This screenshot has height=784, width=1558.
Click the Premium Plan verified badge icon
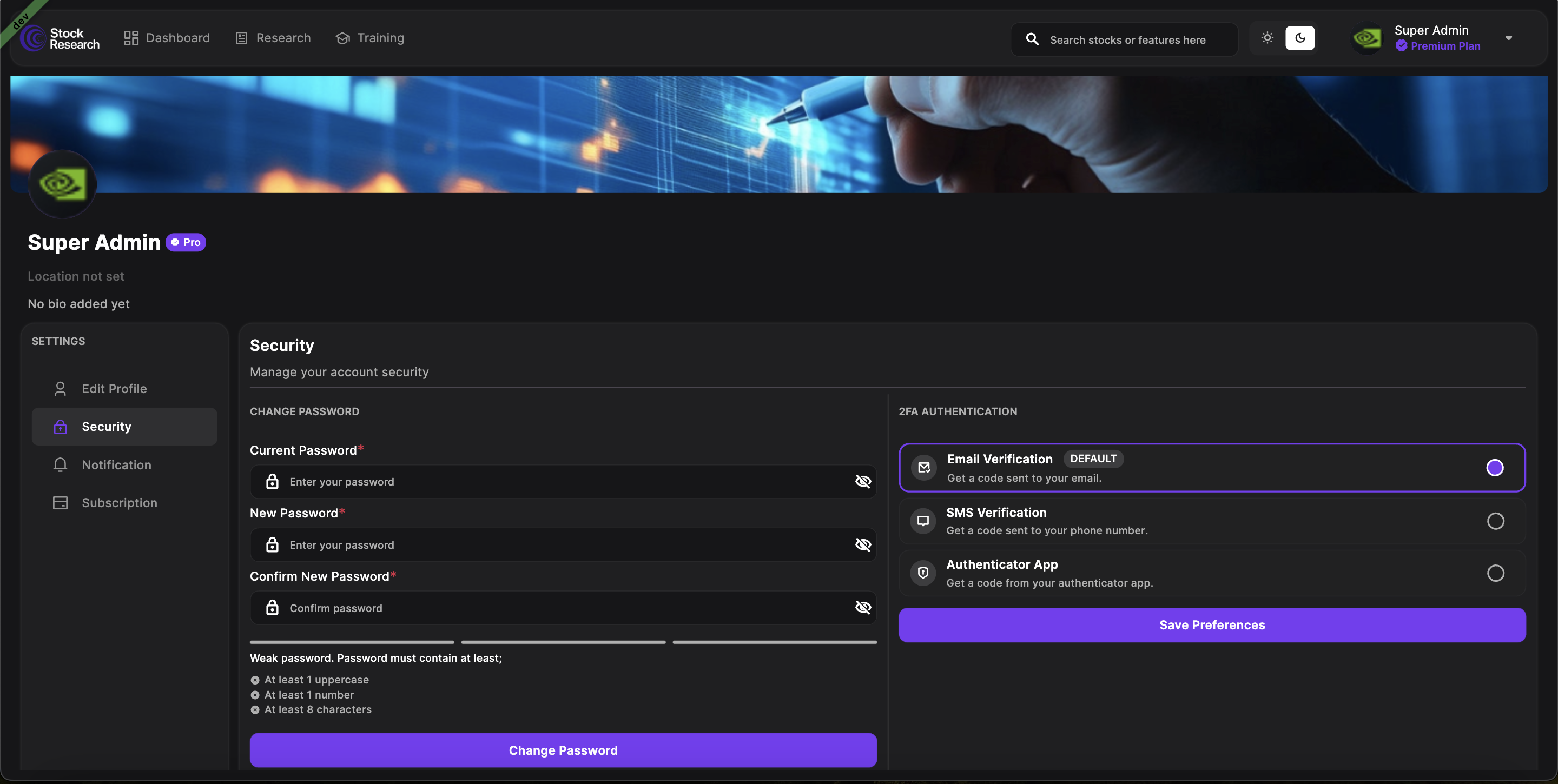pyautogui.click(x=1401, y=46)
